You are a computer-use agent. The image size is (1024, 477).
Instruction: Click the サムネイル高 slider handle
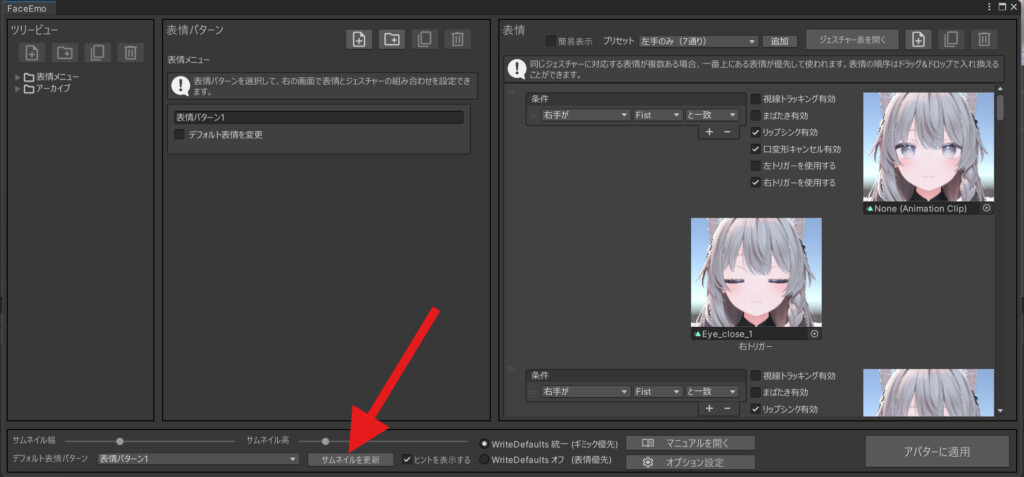pos(325,441)
